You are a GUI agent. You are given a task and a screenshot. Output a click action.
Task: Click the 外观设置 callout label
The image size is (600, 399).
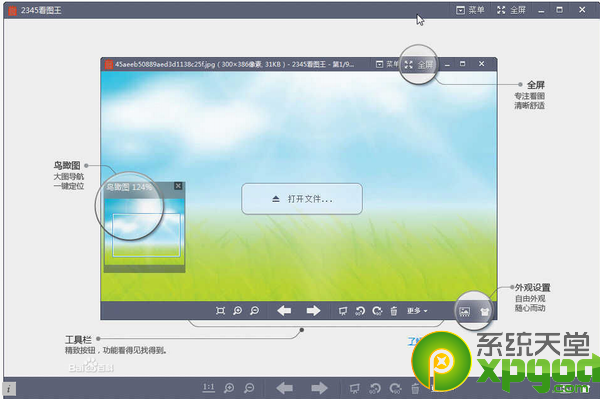(x=533, y=288)
